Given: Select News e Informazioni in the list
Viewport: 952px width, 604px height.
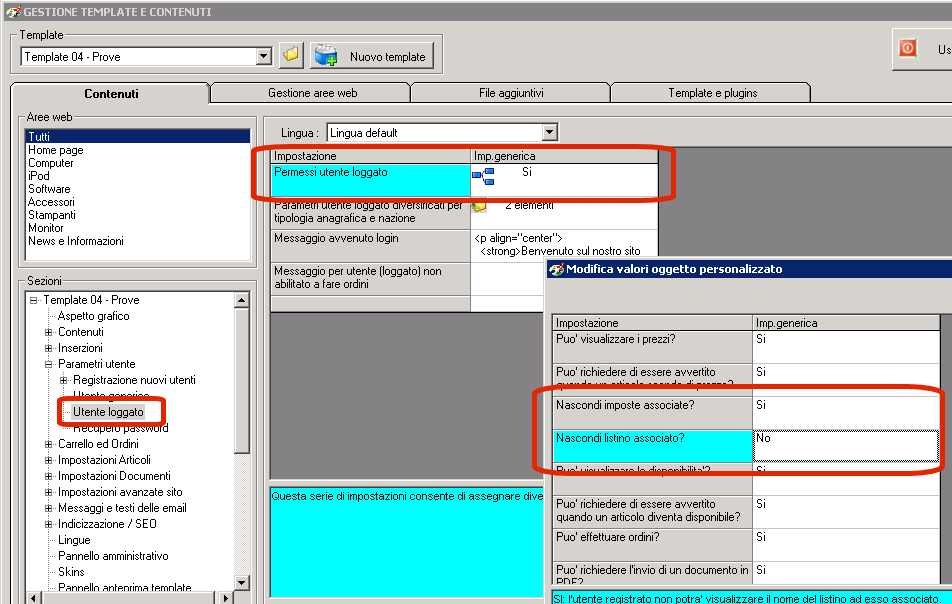Looking at the screenshot, I should (138, 241).
